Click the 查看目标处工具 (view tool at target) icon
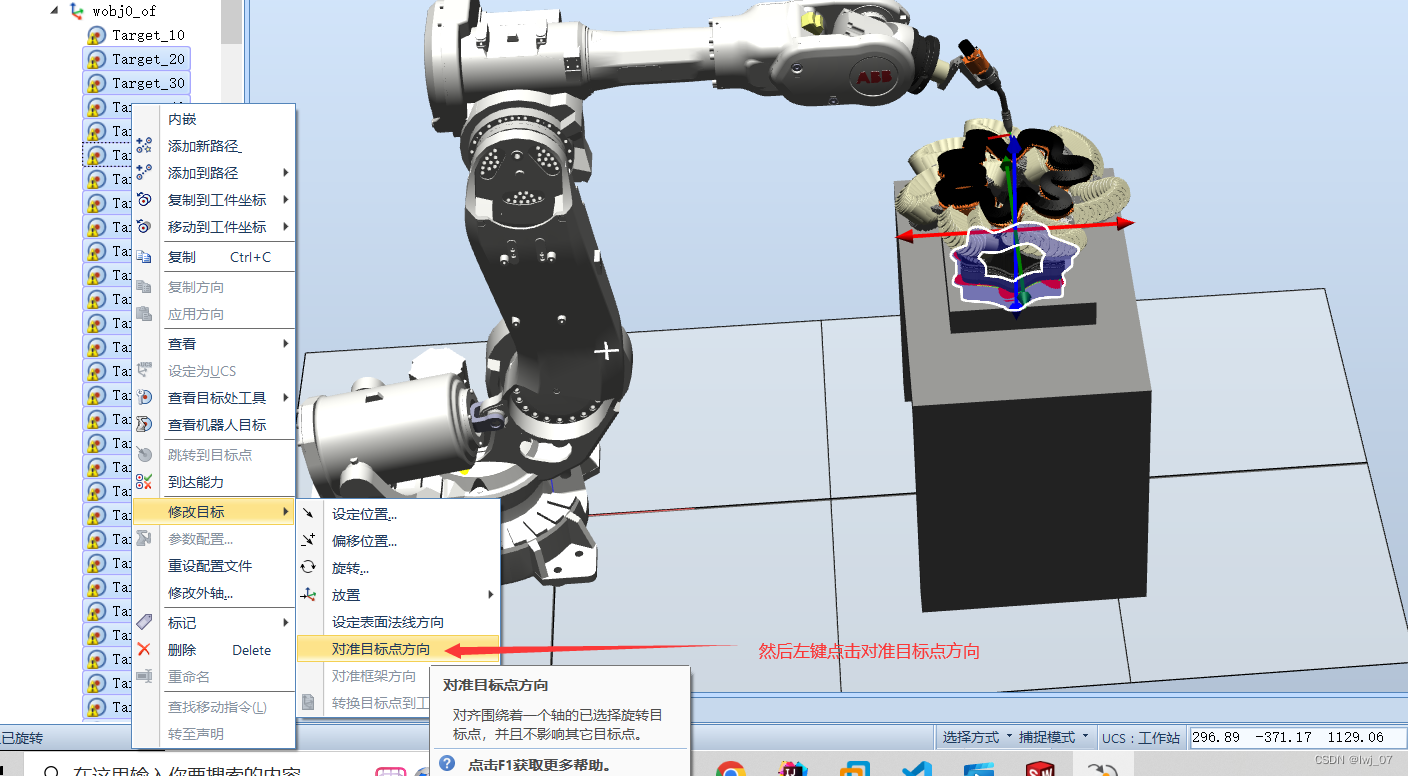1408x776 pixels. (x=144, y=398)
